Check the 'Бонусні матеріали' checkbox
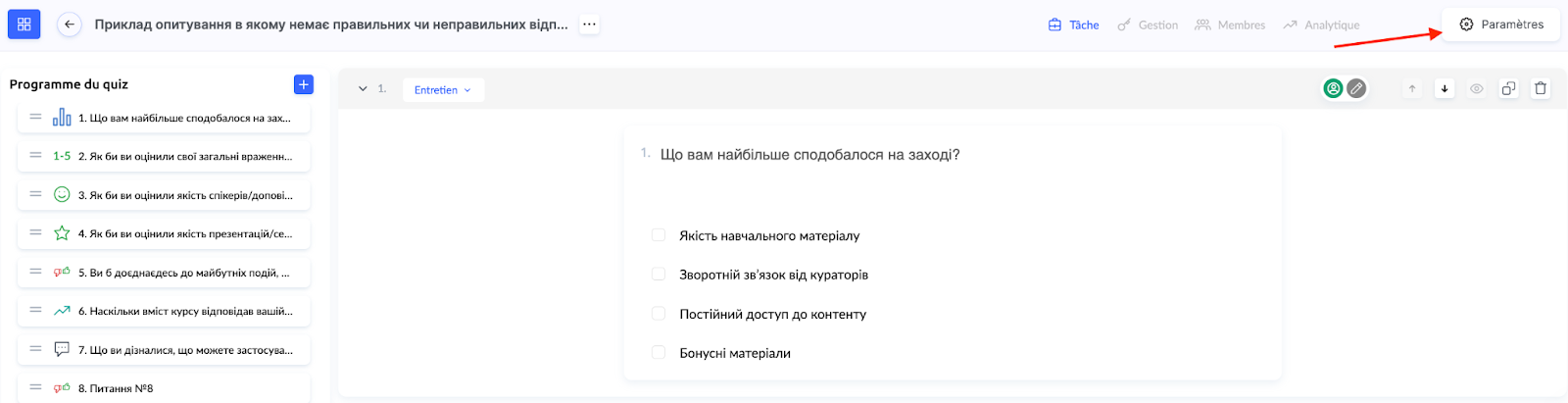 659,353
